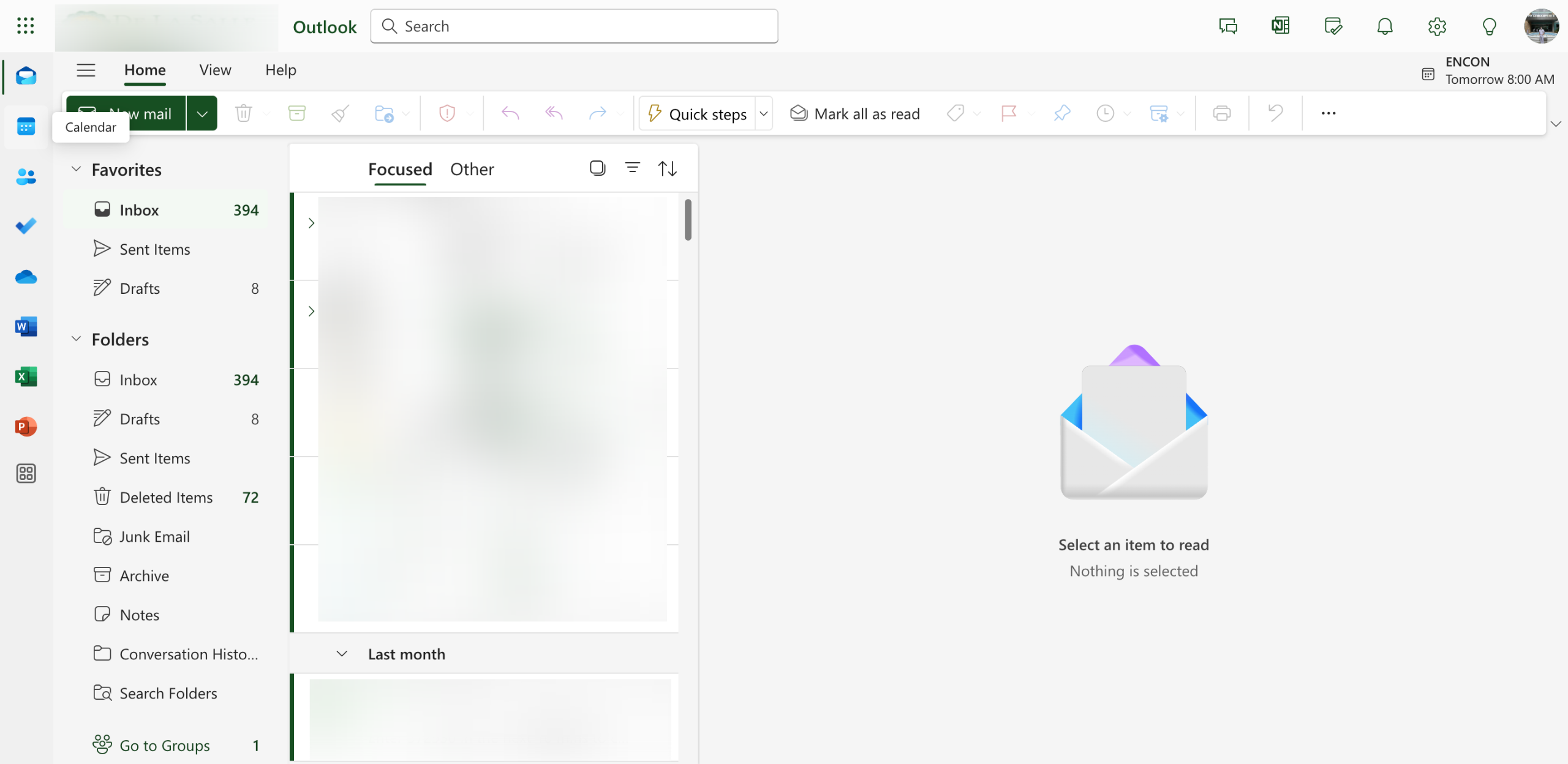Open the ENCON upcoming event reminder
1568x764 pixels.
coord(1487,70)
